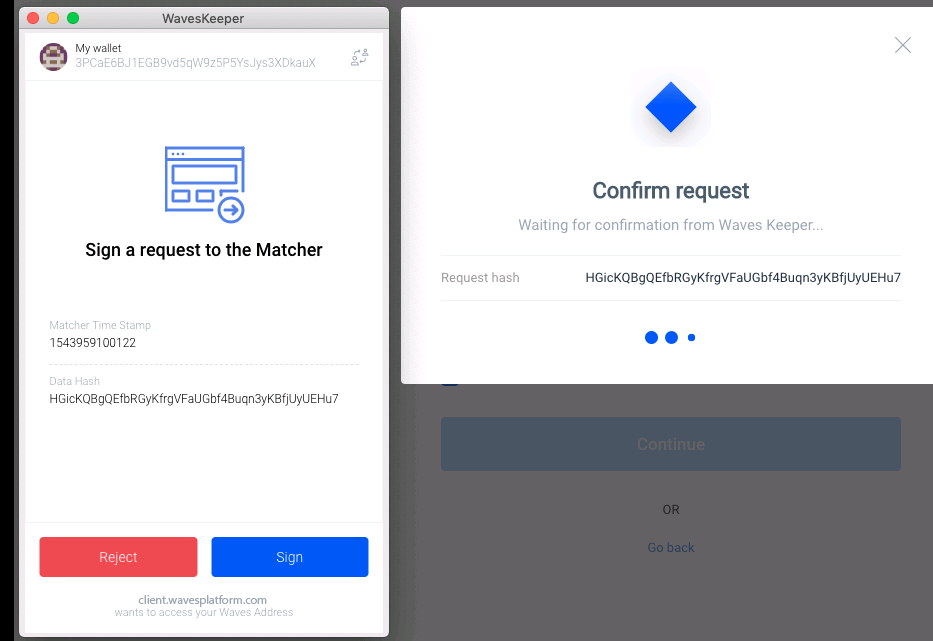Minimize the WavesKeeper window with yellow button
The width and height of the screenshot is (933, 641).
[53, 18]
